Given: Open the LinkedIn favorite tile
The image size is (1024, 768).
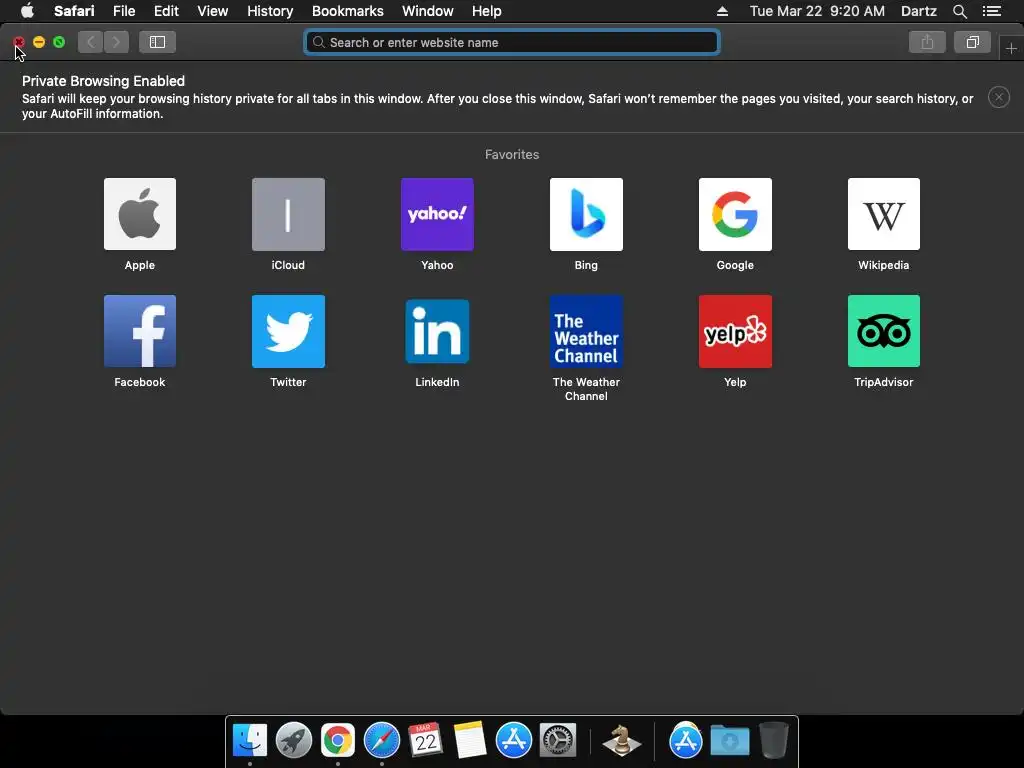Looking at the screenshot, I should (437, 331).
